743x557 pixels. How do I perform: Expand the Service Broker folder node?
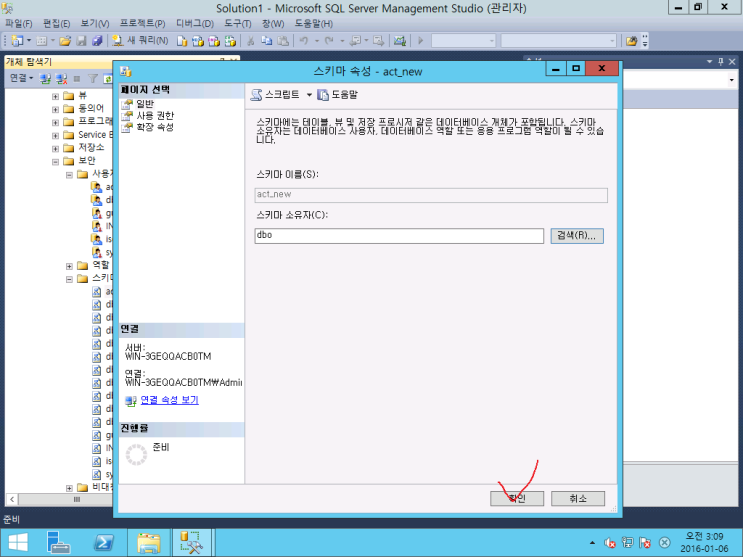[55, 136]
